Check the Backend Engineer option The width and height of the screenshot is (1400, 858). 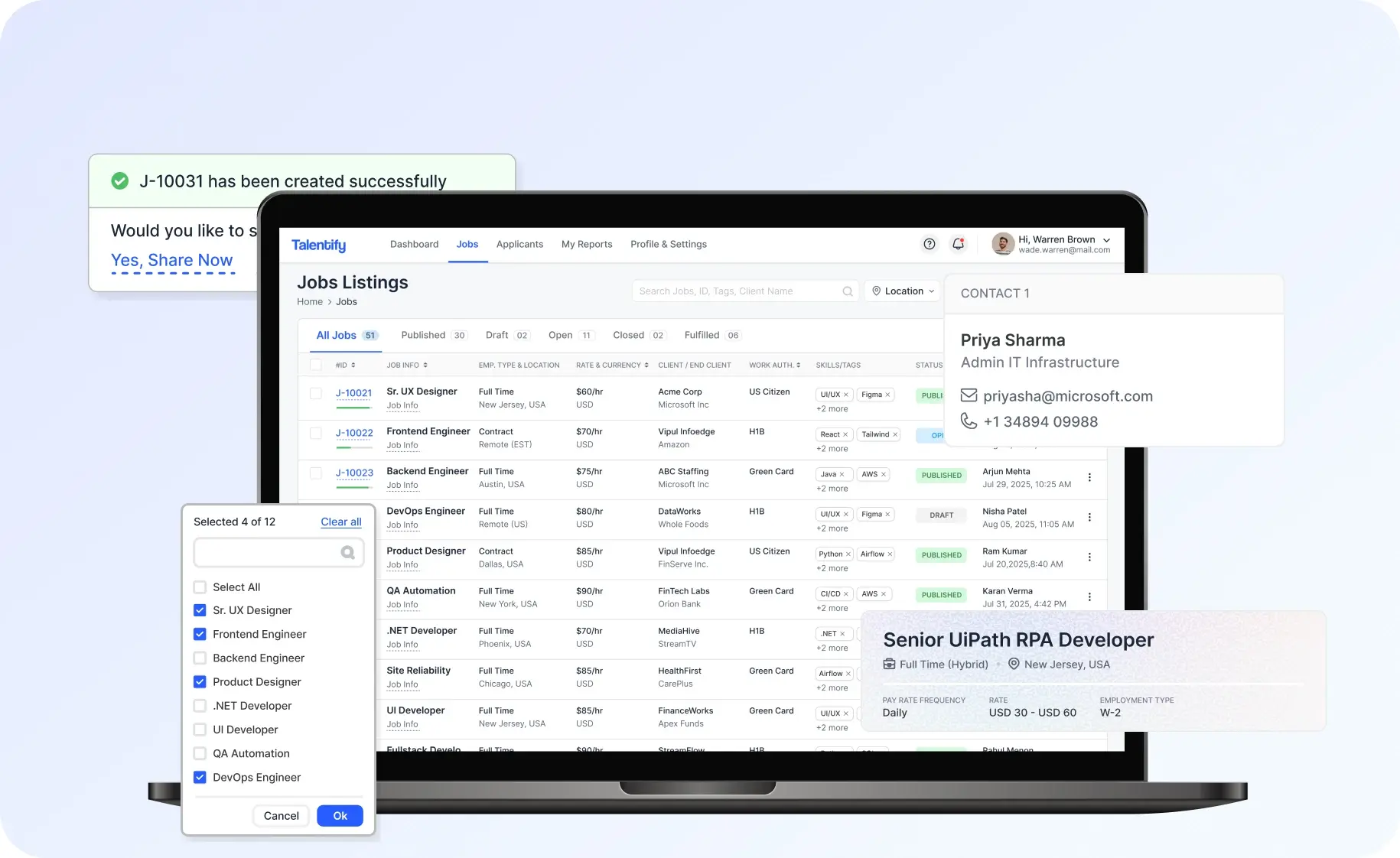pyautogui.click(x=200, y=658)
